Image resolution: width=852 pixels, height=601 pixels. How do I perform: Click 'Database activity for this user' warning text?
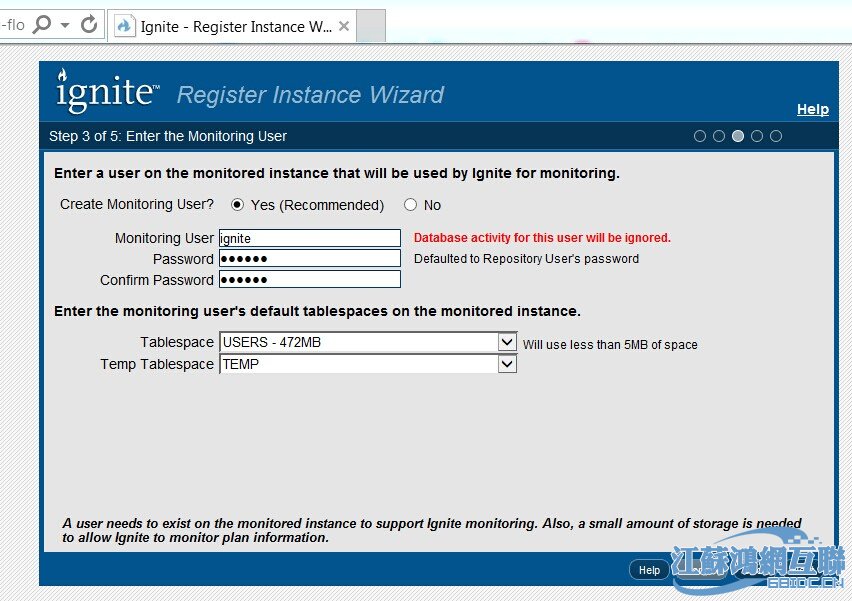click(542, 237)
